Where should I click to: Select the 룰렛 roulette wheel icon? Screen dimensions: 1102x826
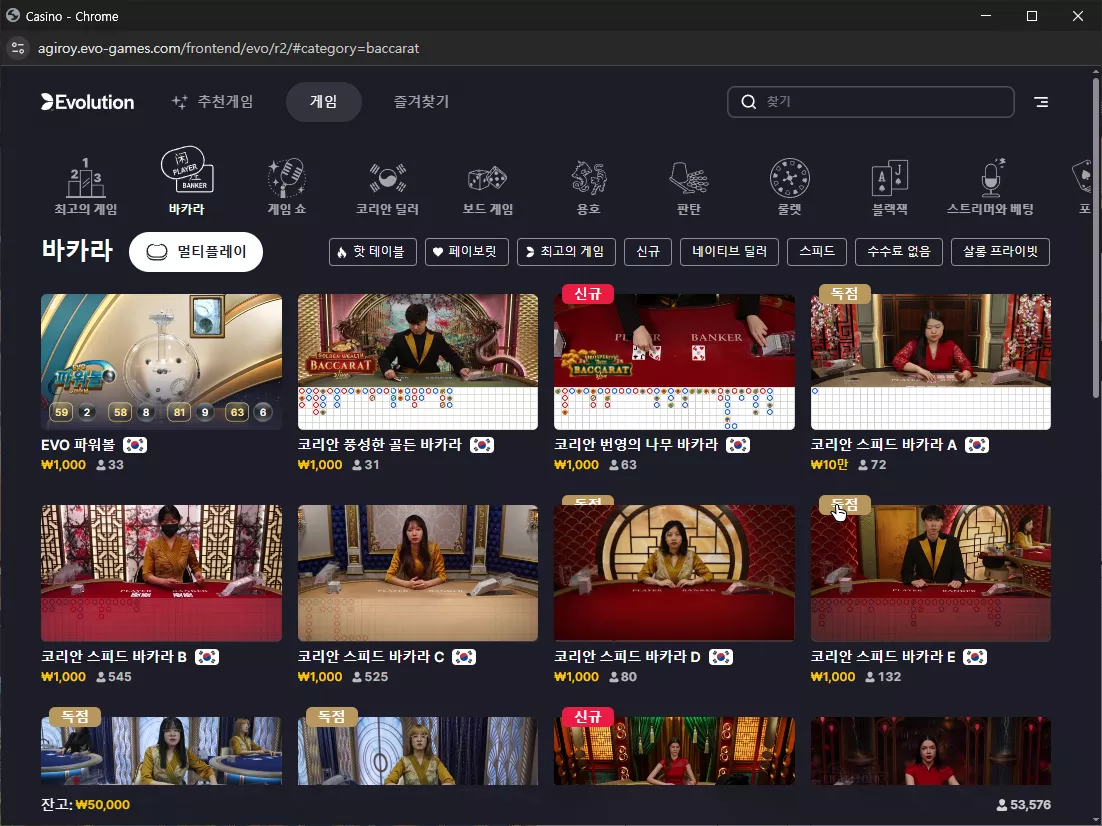pyautogui.click(x=789, y=178)
